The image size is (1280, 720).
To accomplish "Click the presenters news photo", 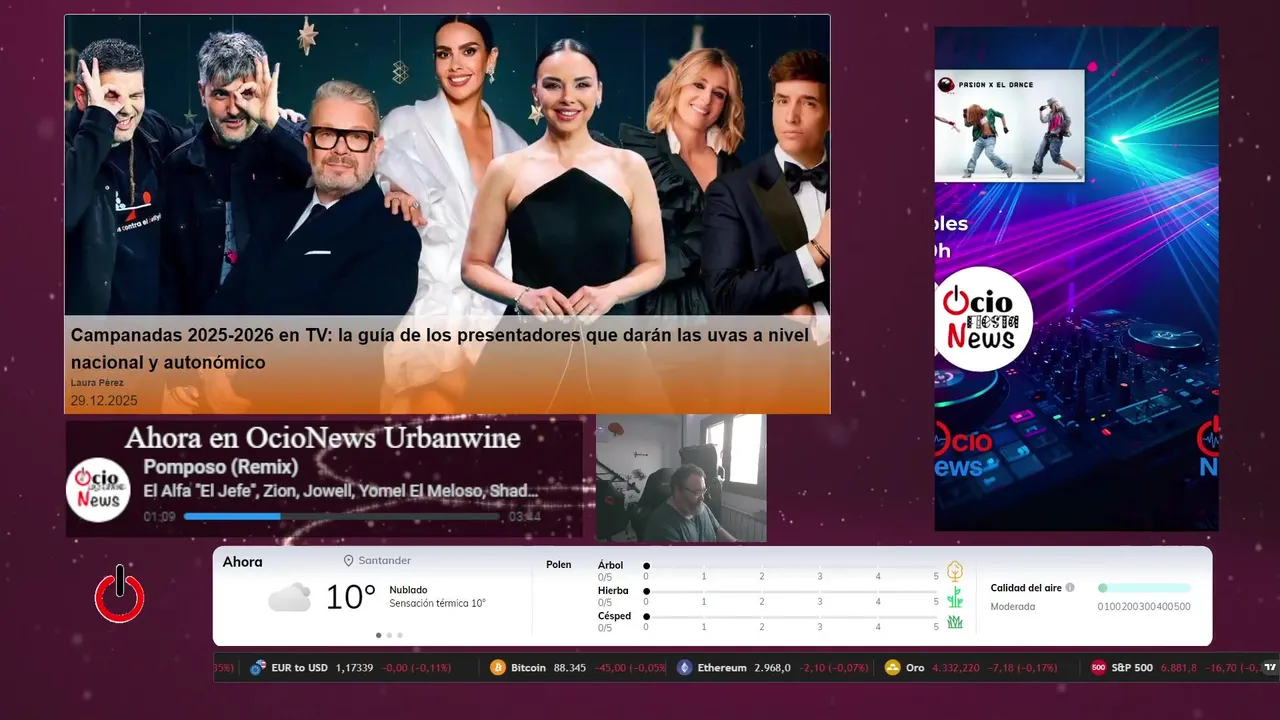I will tap(447, 166).
